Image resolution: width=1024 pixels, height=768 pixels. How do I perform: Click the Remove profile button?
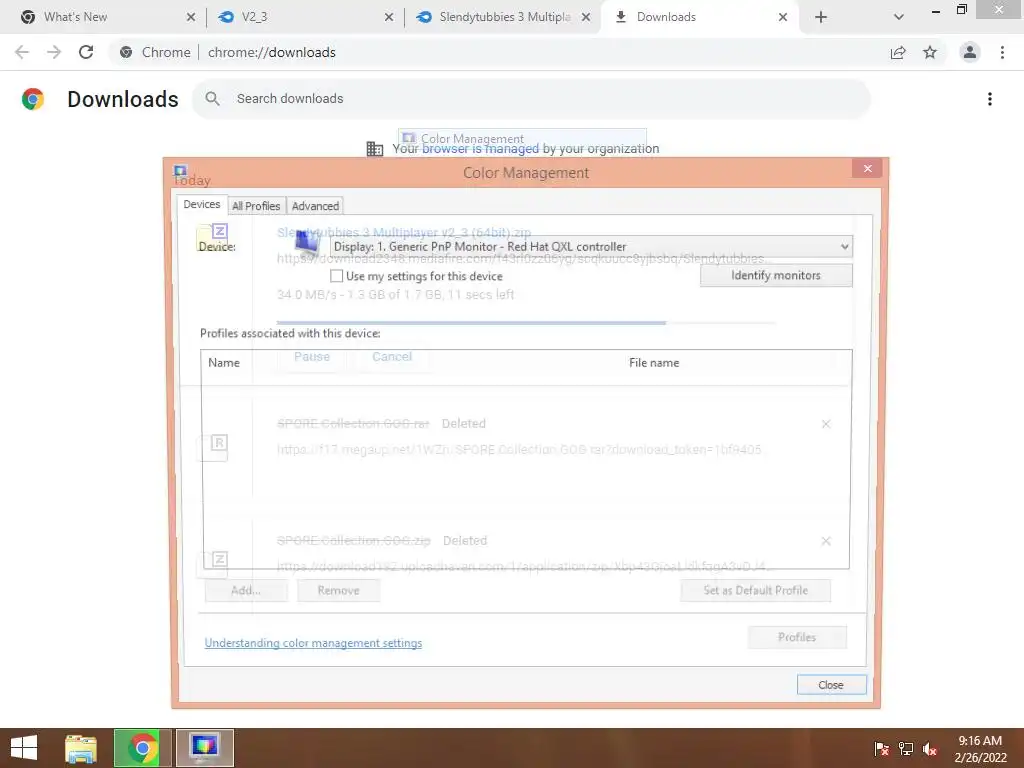[338, 590]
